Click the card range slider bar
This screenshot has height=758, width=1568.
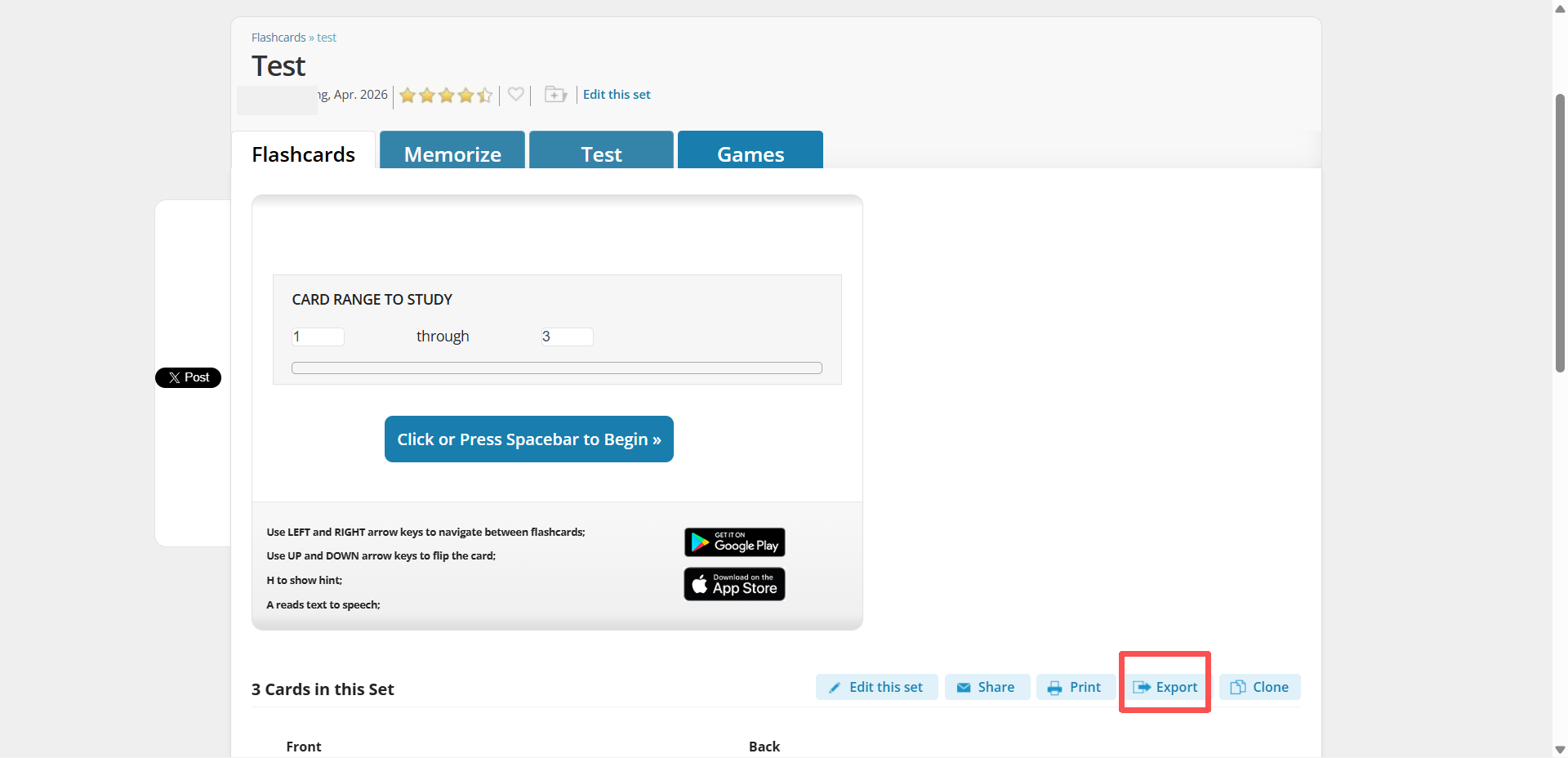coord(557,368)
